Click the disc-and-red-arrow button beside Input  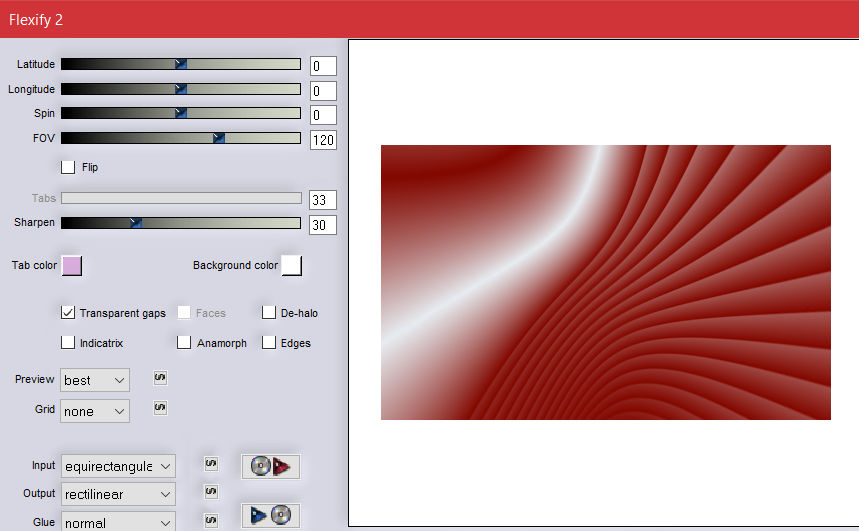(x=271, y=466)
